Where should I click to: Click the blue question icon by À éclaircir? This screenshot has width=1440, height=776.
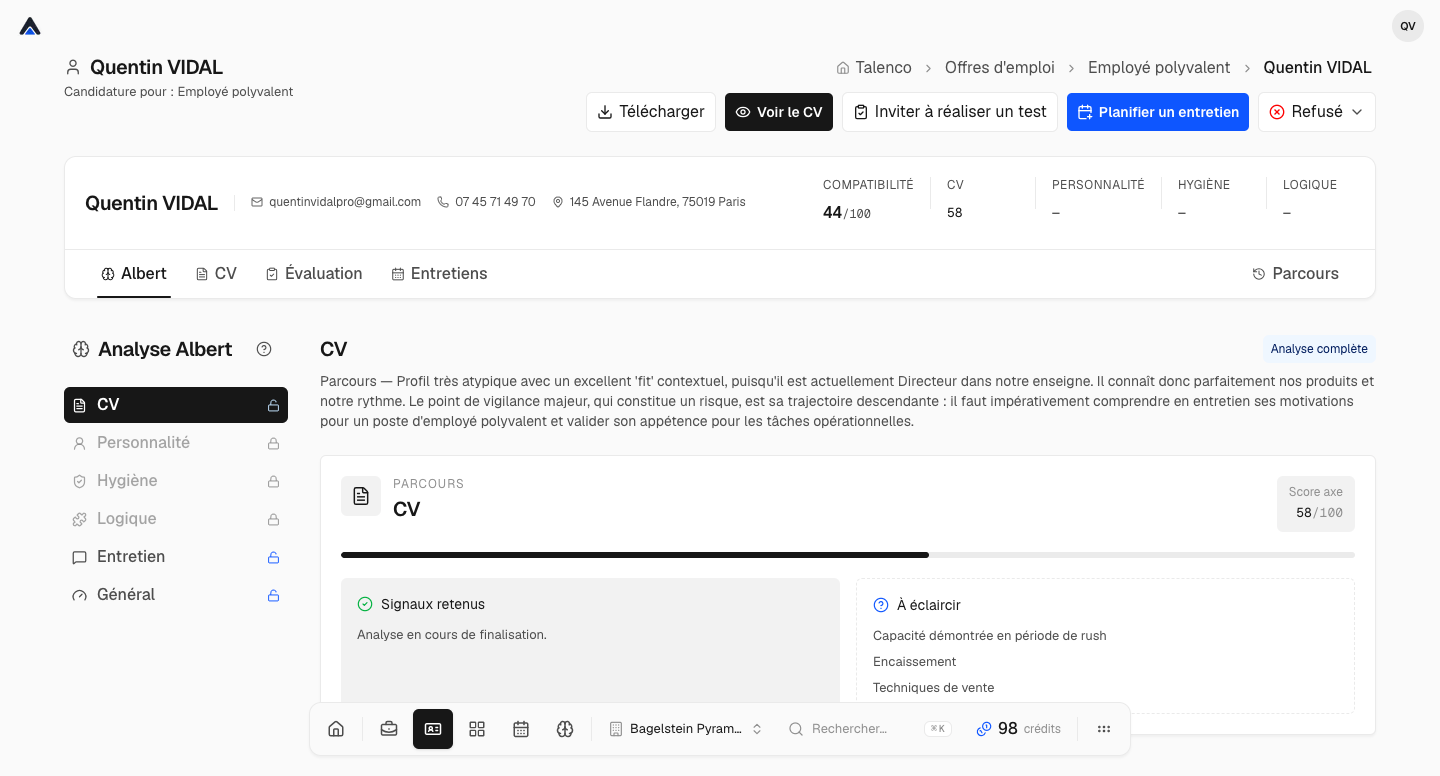click(x=881, y=605)
